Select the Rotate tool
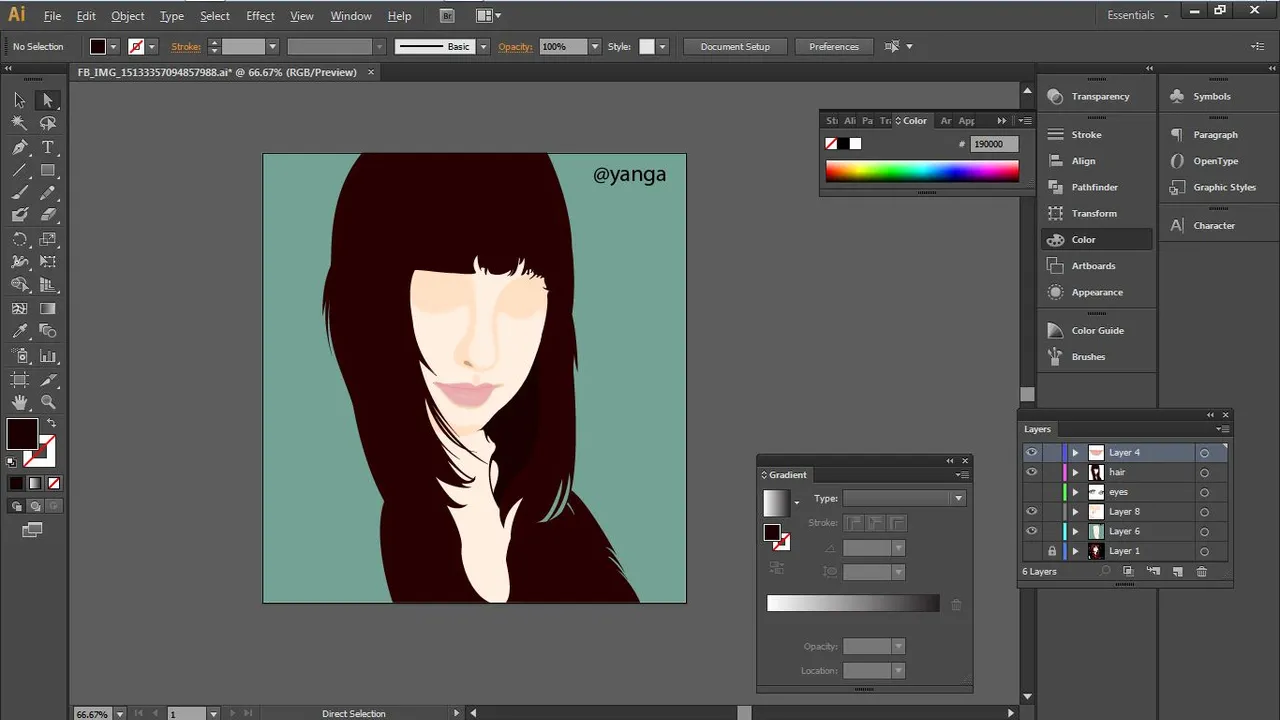The height and width of the screenshot is (720, 1280). (x=19, y=239)
